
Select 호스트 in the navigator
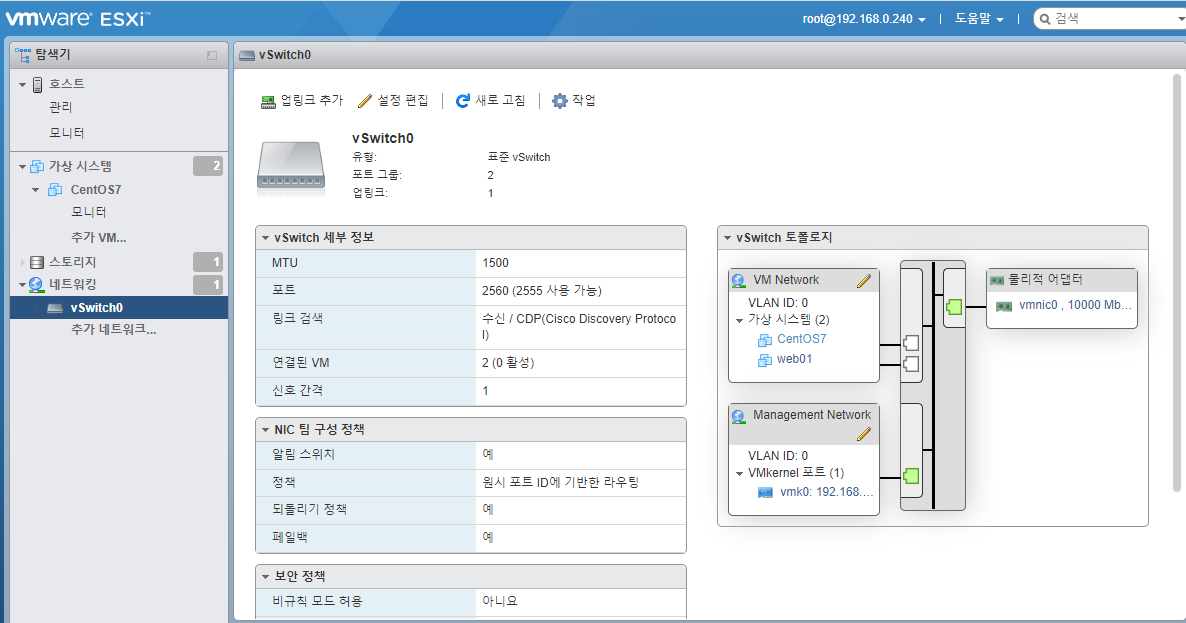coord(67,84)
